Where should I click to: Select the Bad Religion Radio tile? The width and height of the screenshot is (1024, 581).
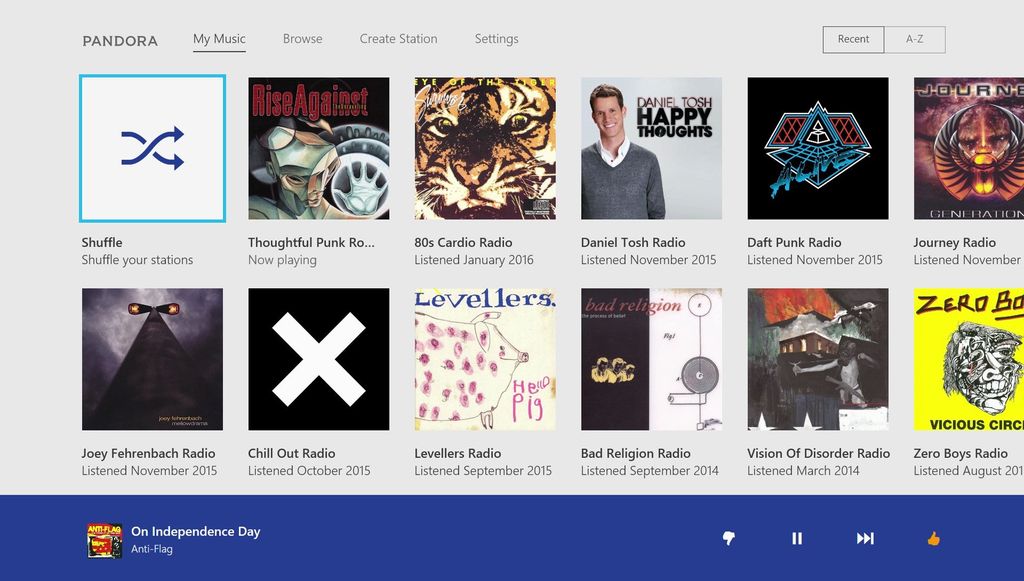[x=651, y=358]
